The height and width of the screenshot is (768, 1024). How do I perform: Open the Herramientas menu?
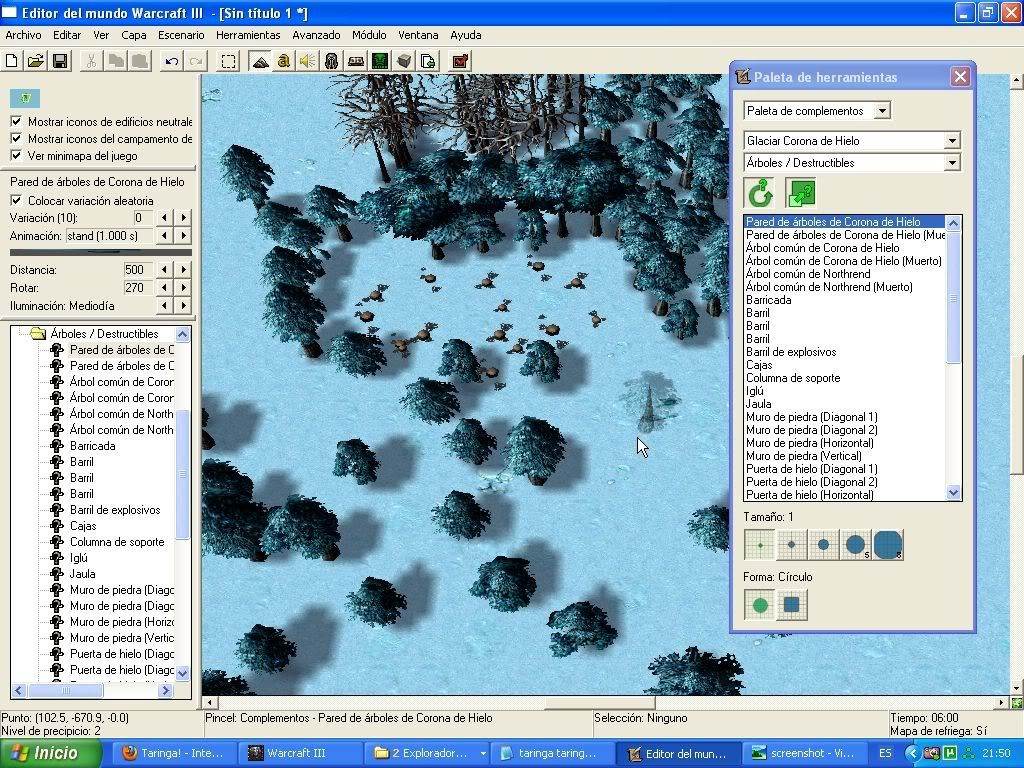[248, 35]
